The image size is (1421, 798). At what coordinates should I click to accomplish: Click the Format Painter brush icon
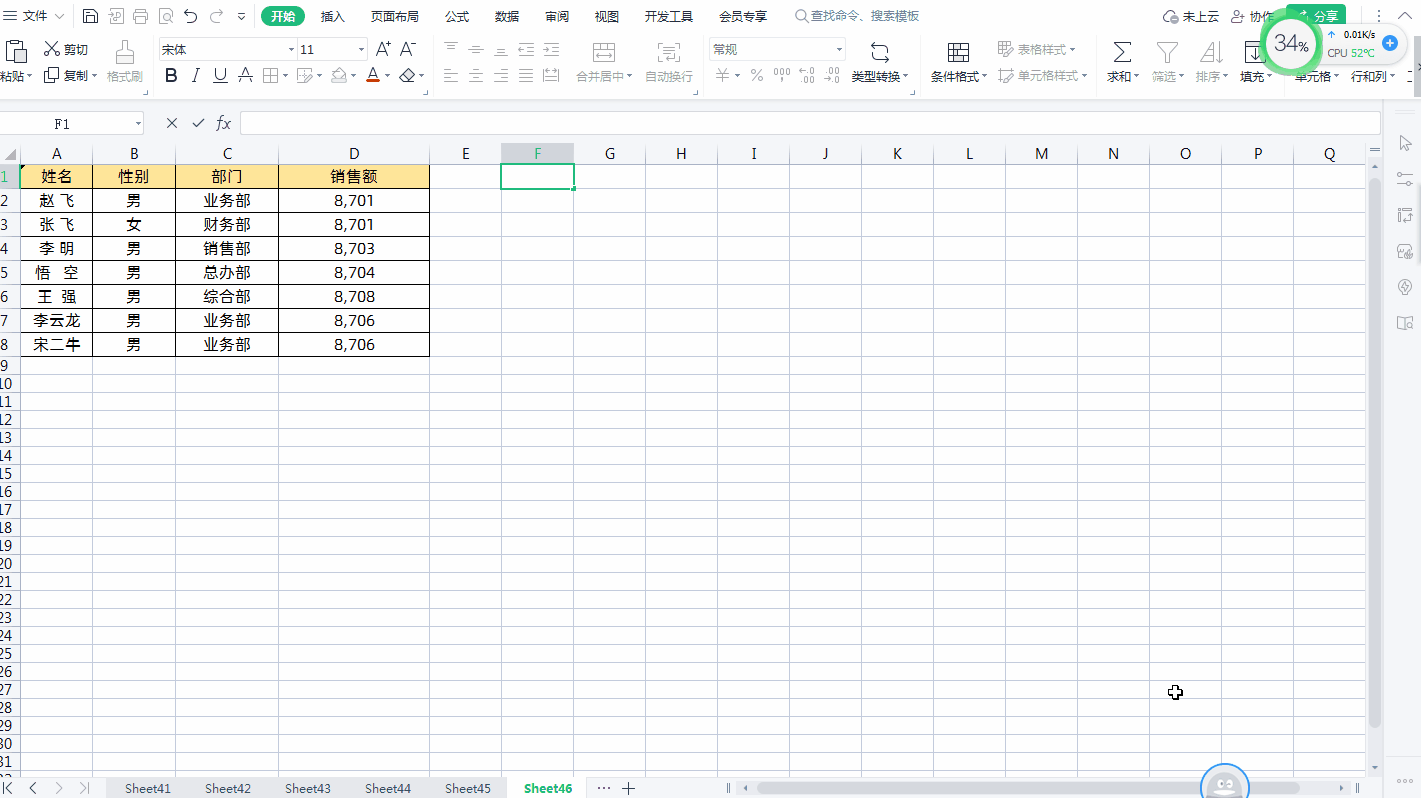pyautogui.click(x=125, y=51)
